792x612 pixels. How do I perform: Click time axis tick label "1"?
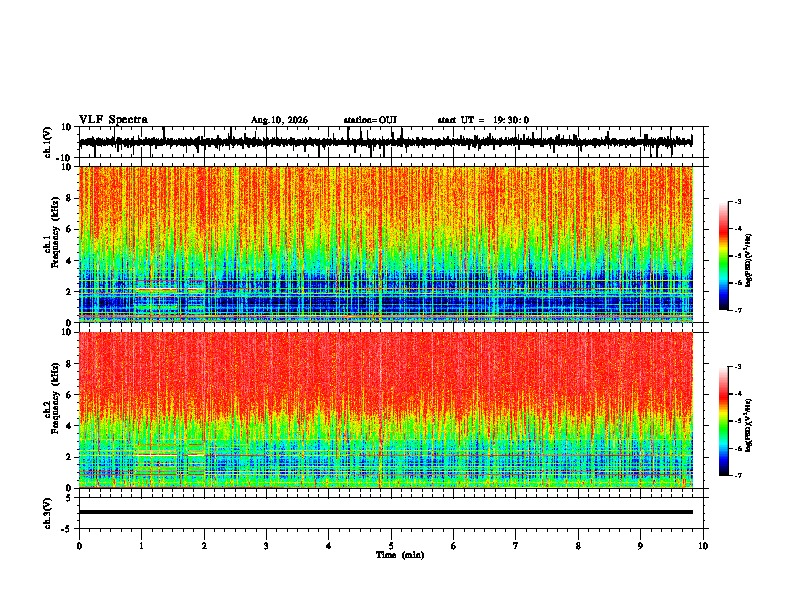click(141, 546)
